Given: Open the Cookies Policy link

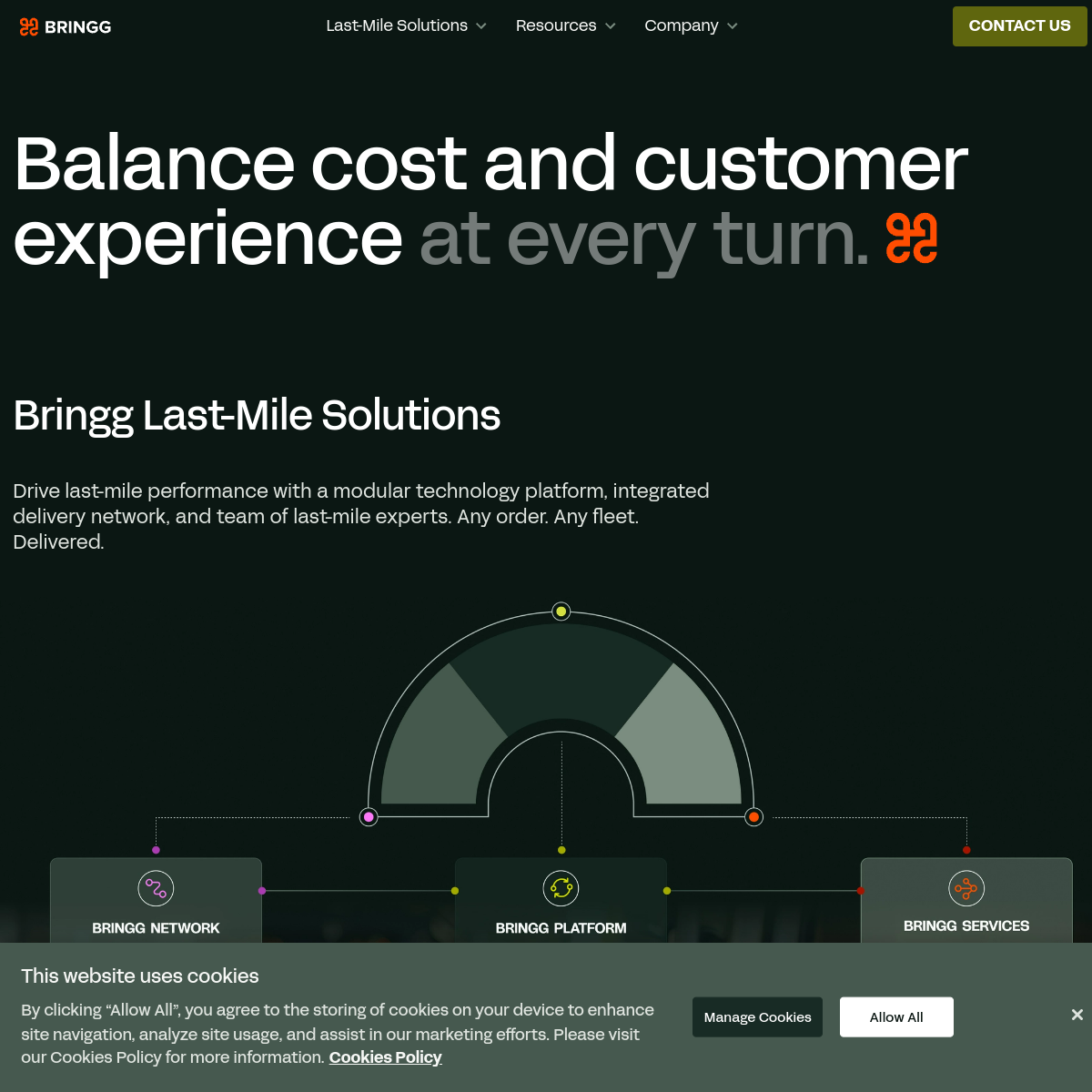Looking at the screenshot, I should 385,1057.
